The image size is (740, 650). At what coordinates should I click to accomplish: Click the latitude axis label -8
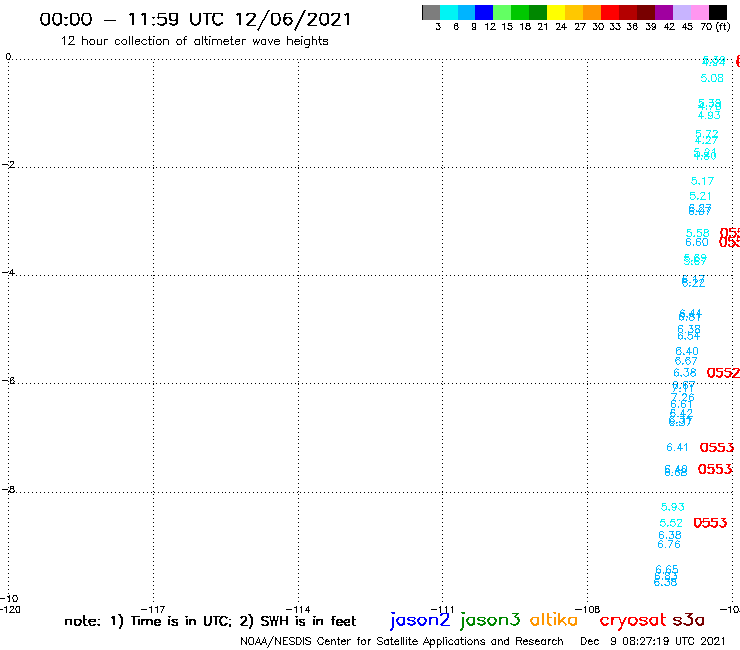pyautogui.click(x=8, y=490)
